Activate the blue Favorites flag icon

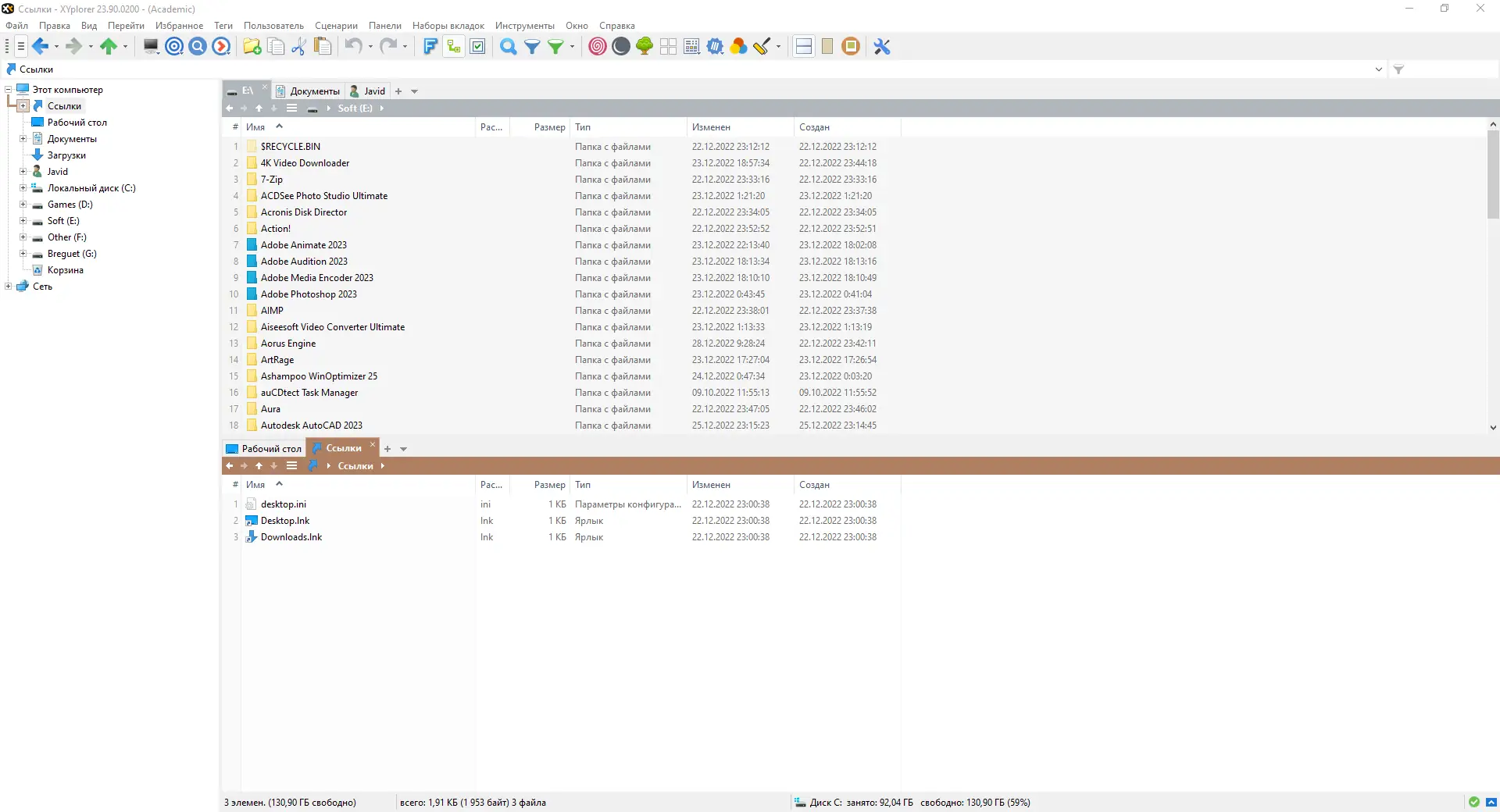click(430, 46)
